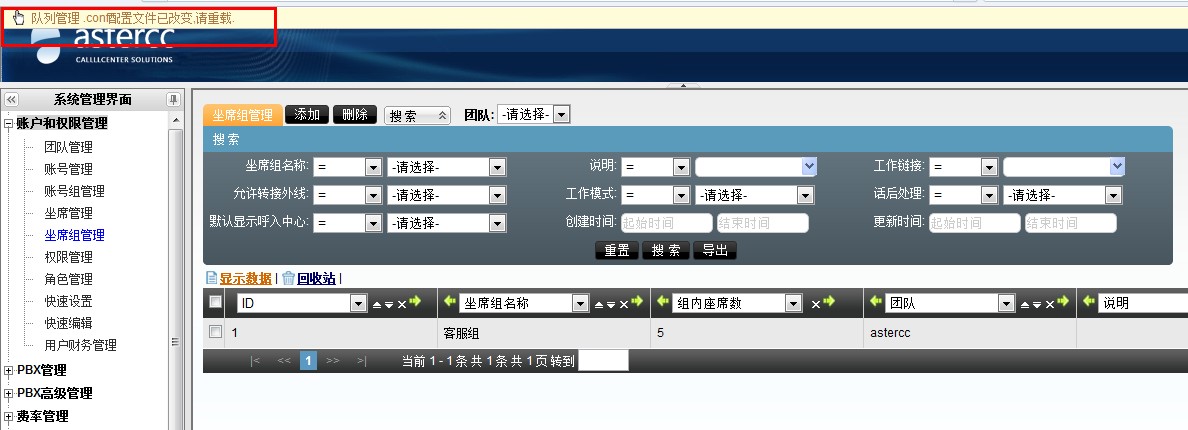Image resolution: width=1188 pixels, height=430 pixels.
Task: Click the last page icon in pagination
Action: (x=361, y=361)
